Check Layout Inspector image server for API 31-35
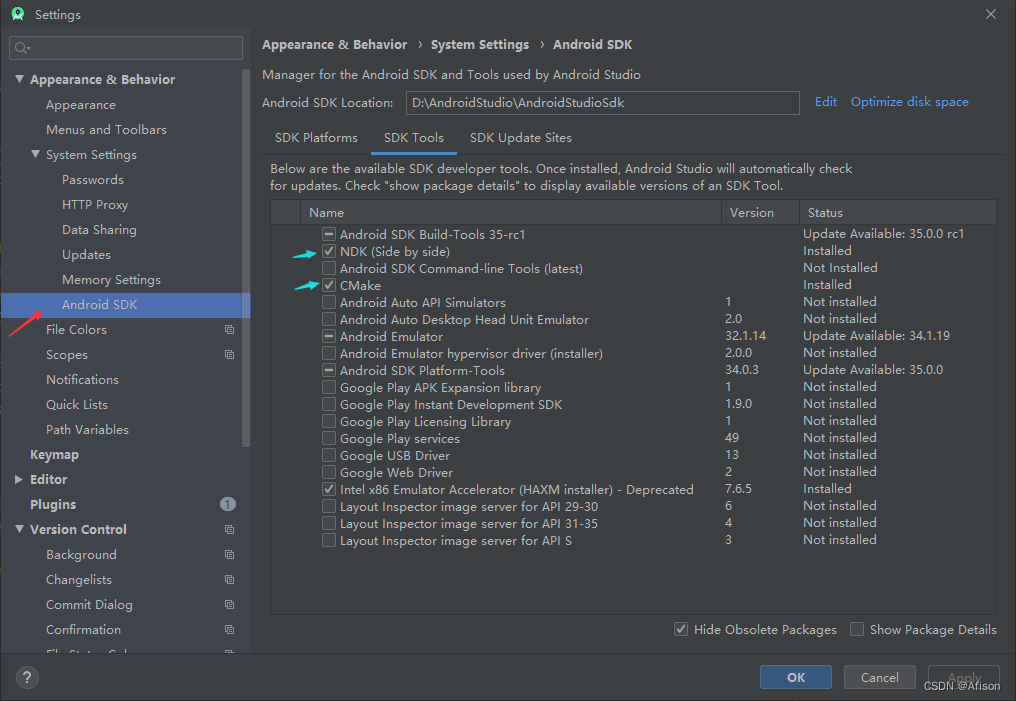The image size is (1016, 701). 329,523
